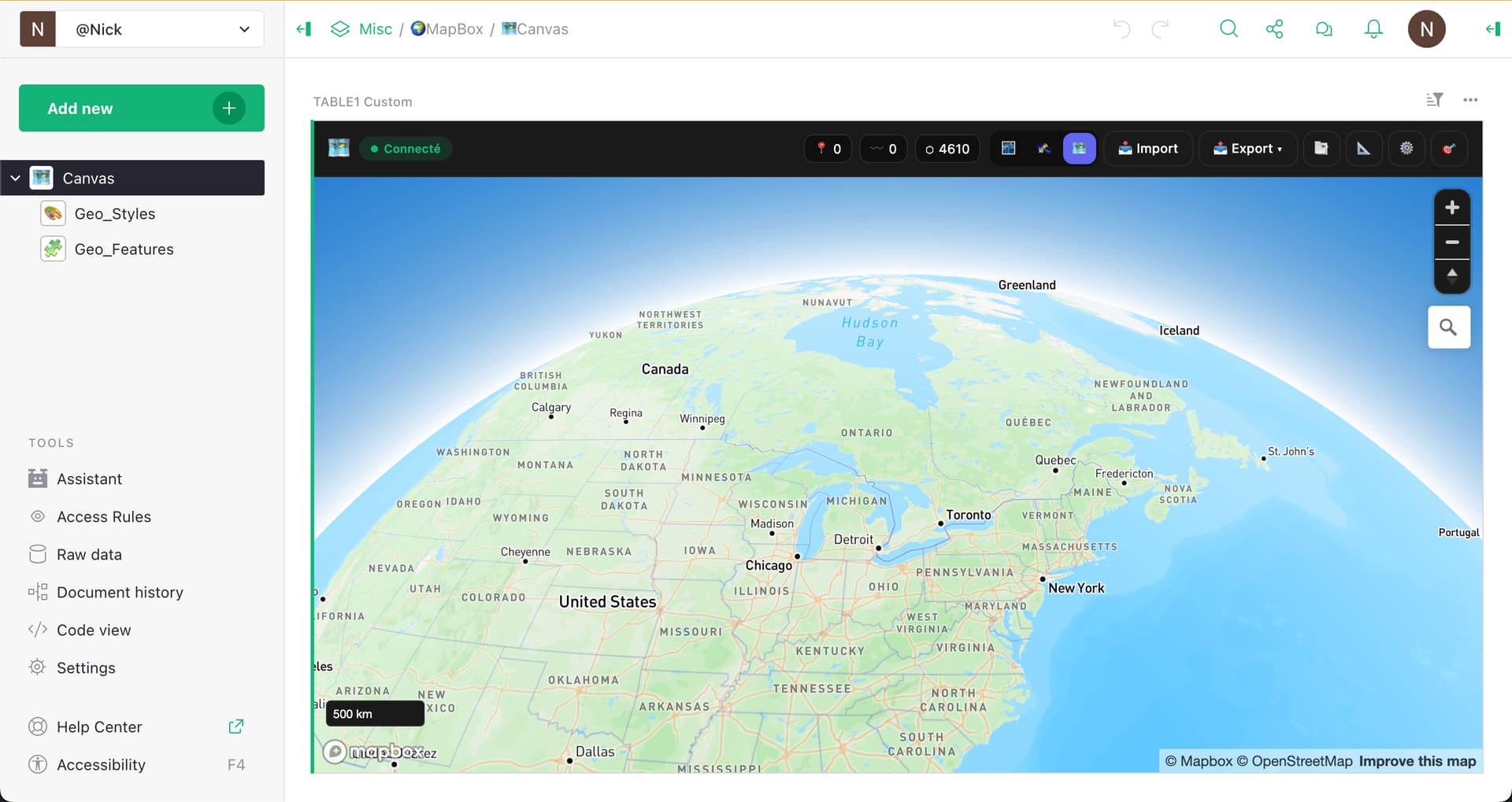Screen dimensions: 1512x802
Task: Zoom in the map with plus button
Action: click(1452, 208)
